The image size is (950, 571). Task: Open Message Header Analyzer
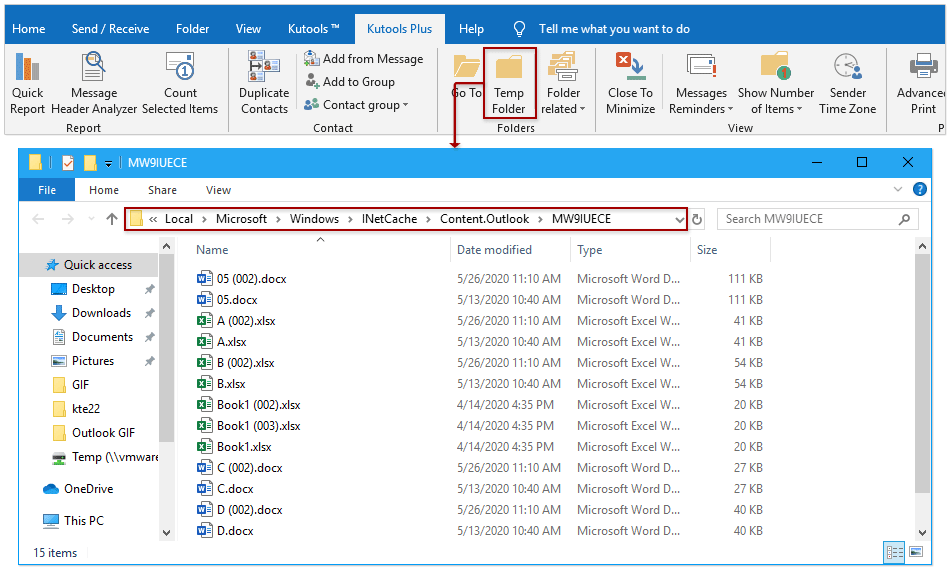click(x=94, y=84)
